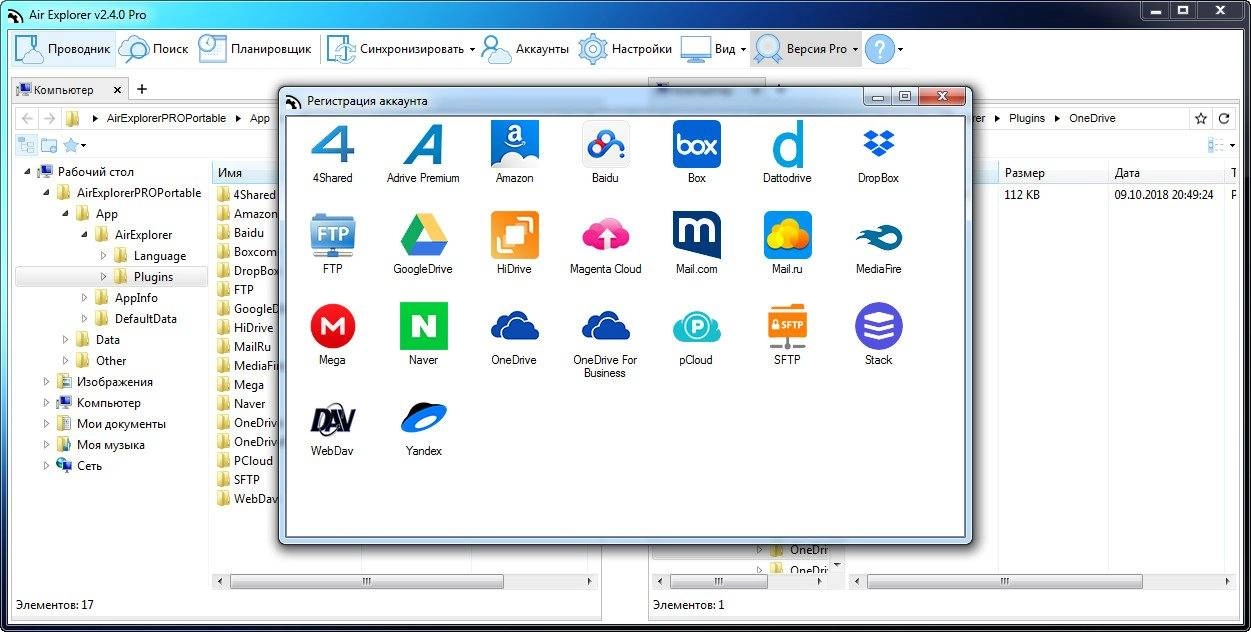The height and width of the screenshot is (632, 1251).
Task: Pick the WebDav icon
Action: point(332,418)
